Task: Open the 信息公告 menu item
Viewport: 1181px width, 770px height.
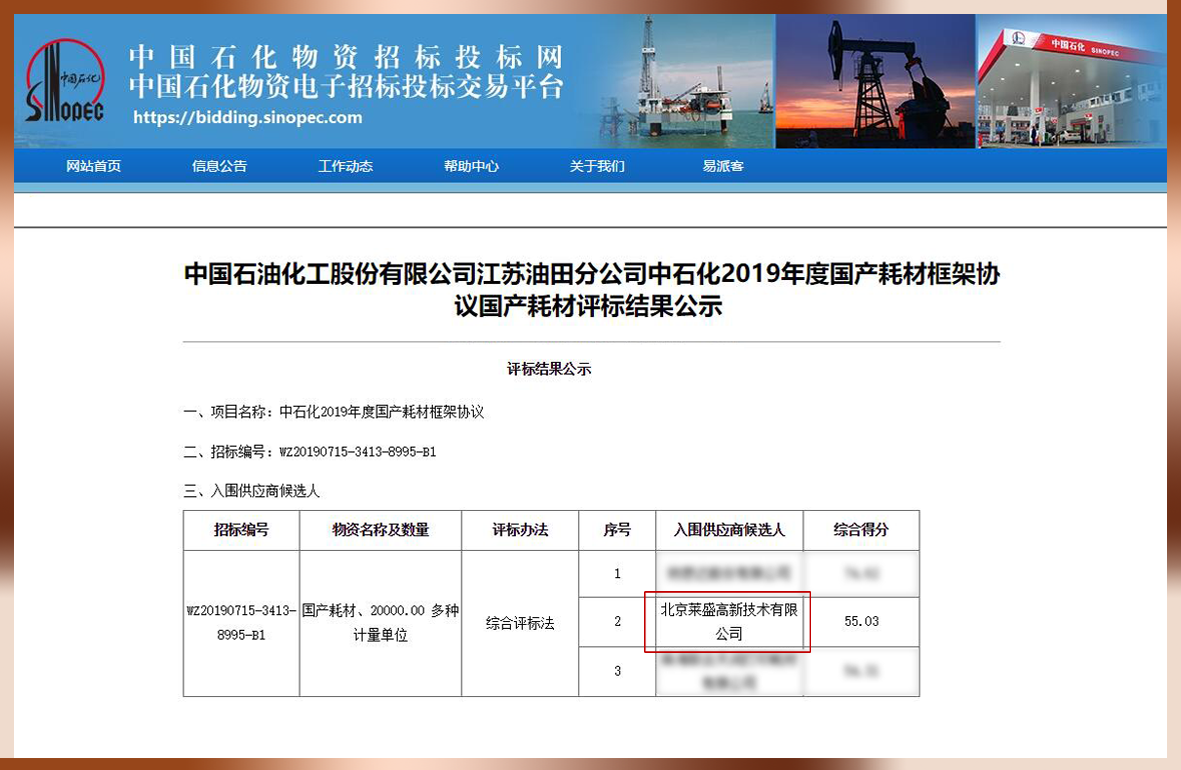Action: click(219, 166)
